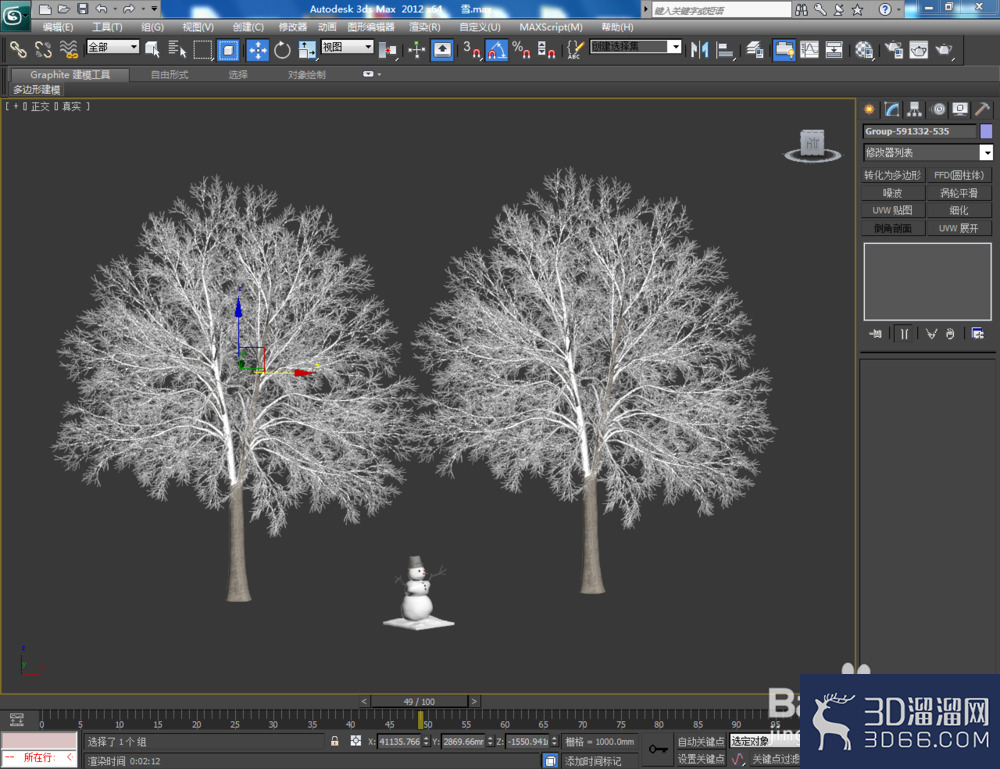1000x769 pixels.
Task: Click the time slider 49 / 100 handle
Action: click(419, 701)
